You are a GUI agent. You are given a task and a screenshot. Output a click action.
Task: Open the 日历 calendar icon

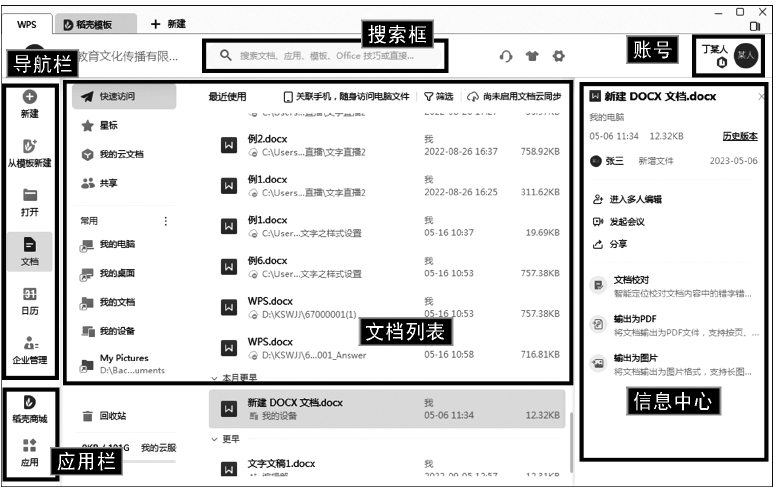(29, 294)
